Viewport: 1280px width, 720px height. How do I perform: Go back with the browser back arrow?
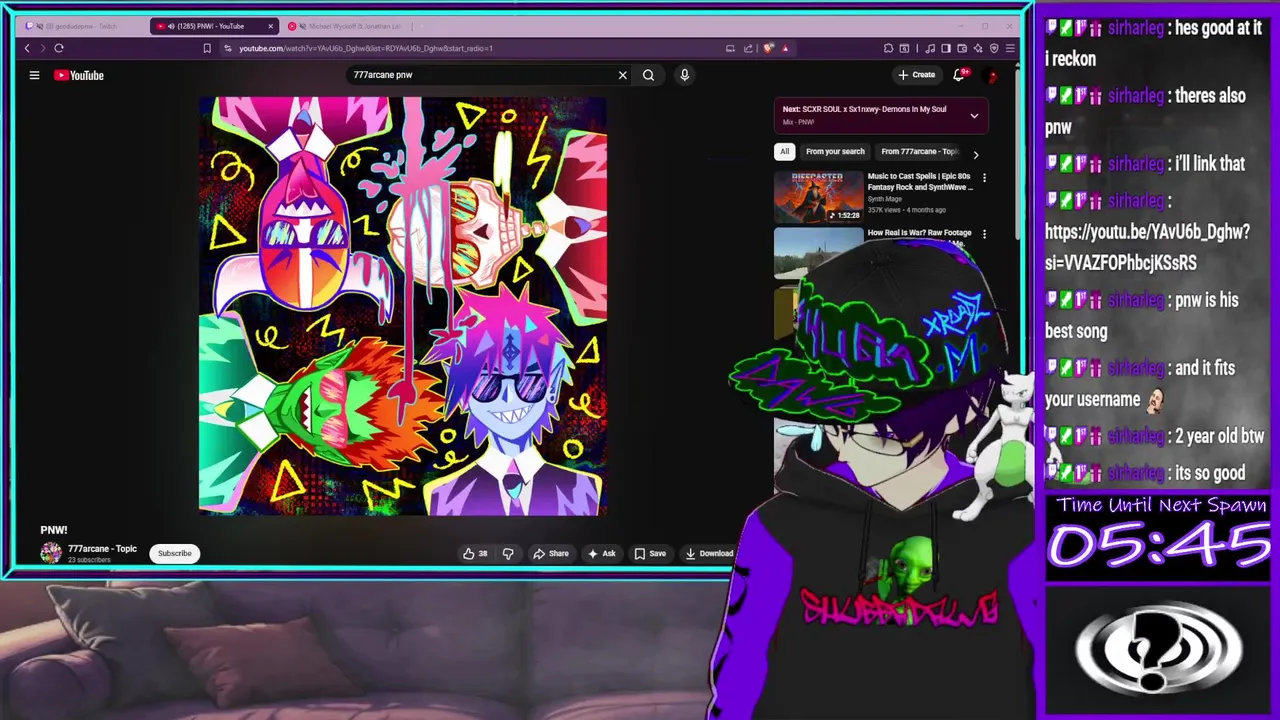(27, 48)
